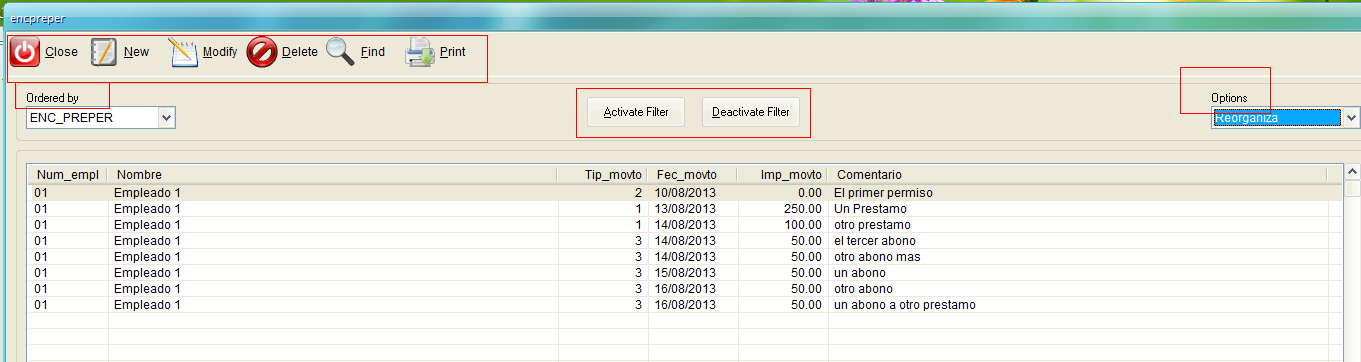Image resolution: width=1361 pixels, height=362 pixels.
Task: Click the red Close power icon
Action: (25, 53)
